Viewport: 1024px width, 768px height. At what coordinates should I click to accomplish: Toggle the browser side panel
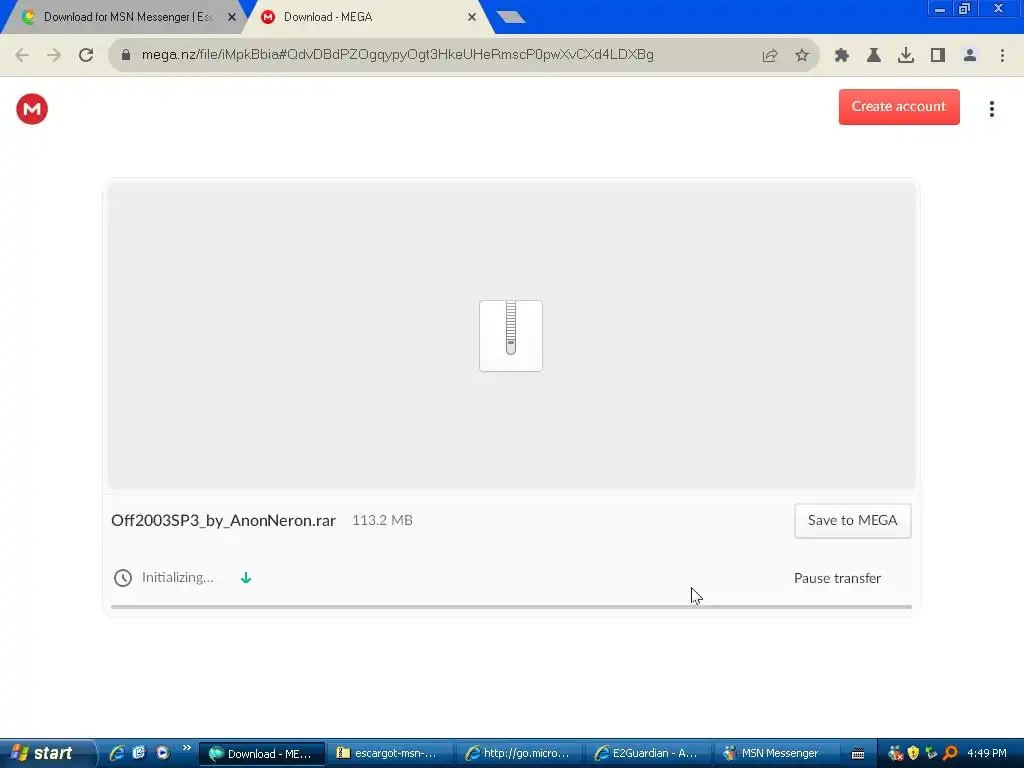point(938,56)
